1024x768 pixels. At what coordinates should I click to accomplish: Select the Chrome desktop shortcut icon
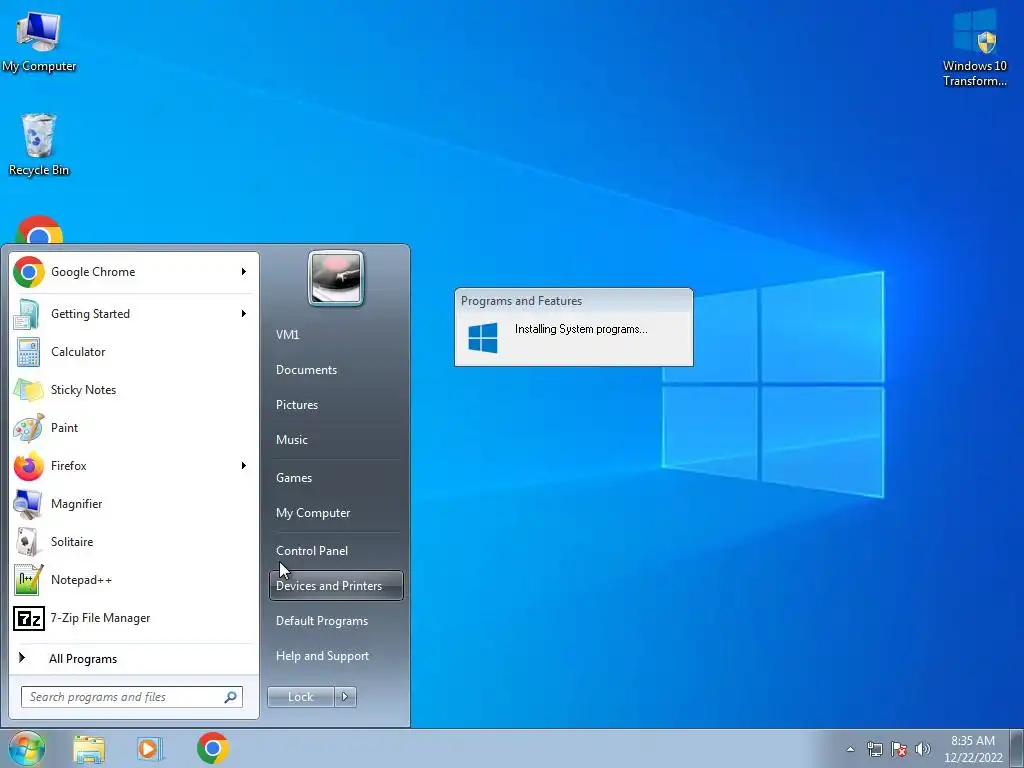click(39, 230)
